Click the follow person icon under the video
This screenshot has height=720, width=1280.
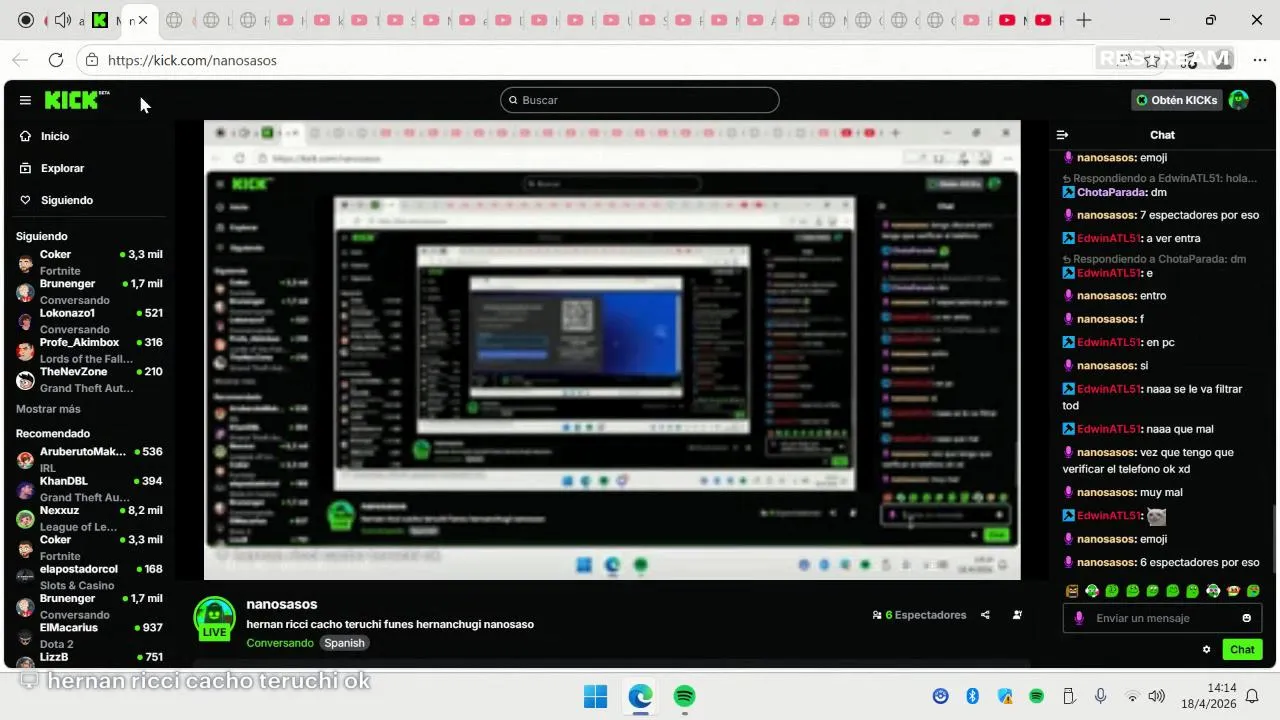point(1017,615)
